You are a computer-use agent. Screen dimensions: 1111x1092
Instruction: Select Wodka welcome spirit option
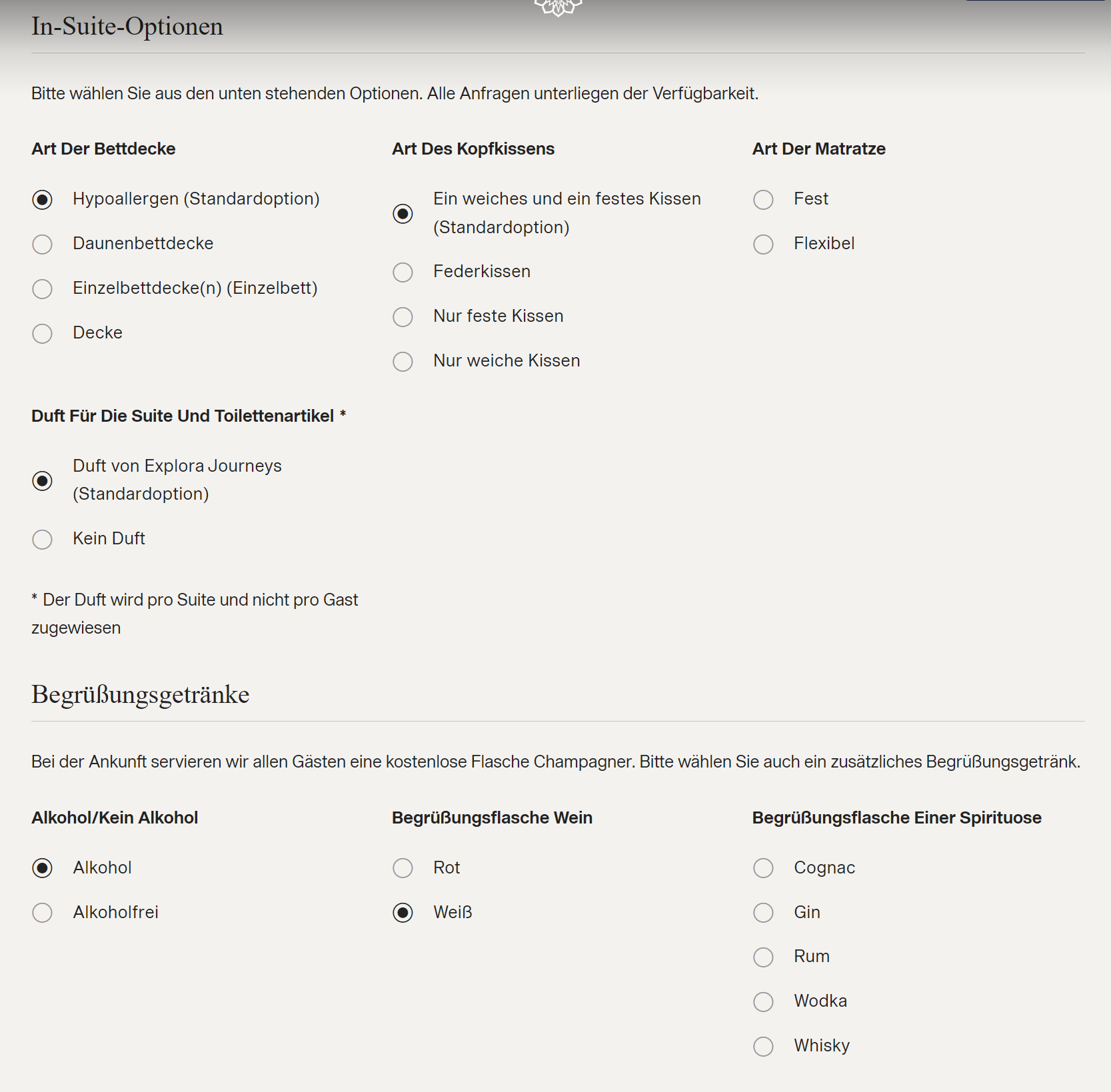[764, 1002]
